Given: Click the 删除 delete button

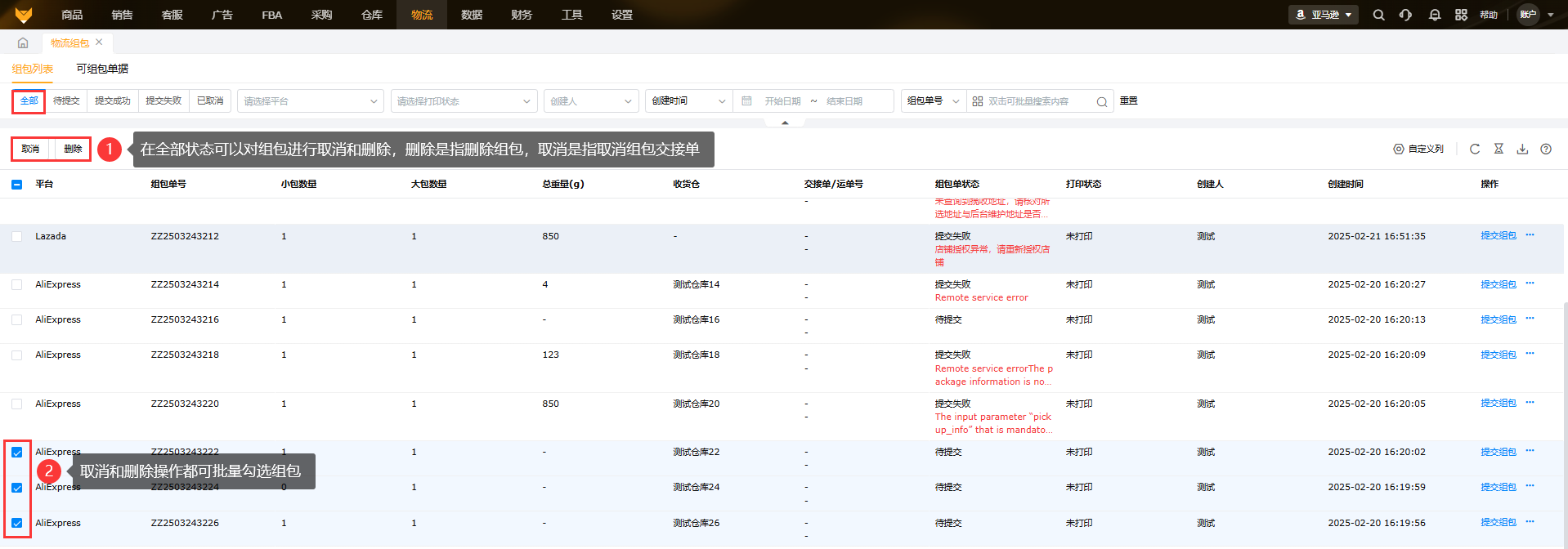Looking at the screenshot, I should click(x=73, y=149).
